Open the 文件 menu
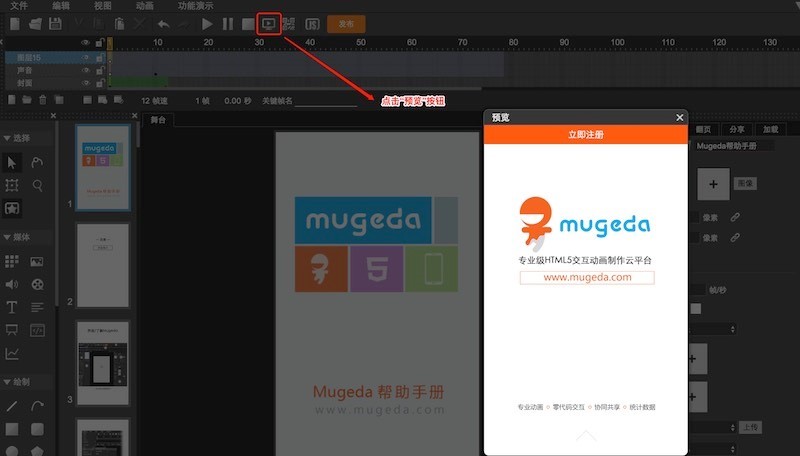The height and width of the screenshot is (456, 800). click(18, 5)
